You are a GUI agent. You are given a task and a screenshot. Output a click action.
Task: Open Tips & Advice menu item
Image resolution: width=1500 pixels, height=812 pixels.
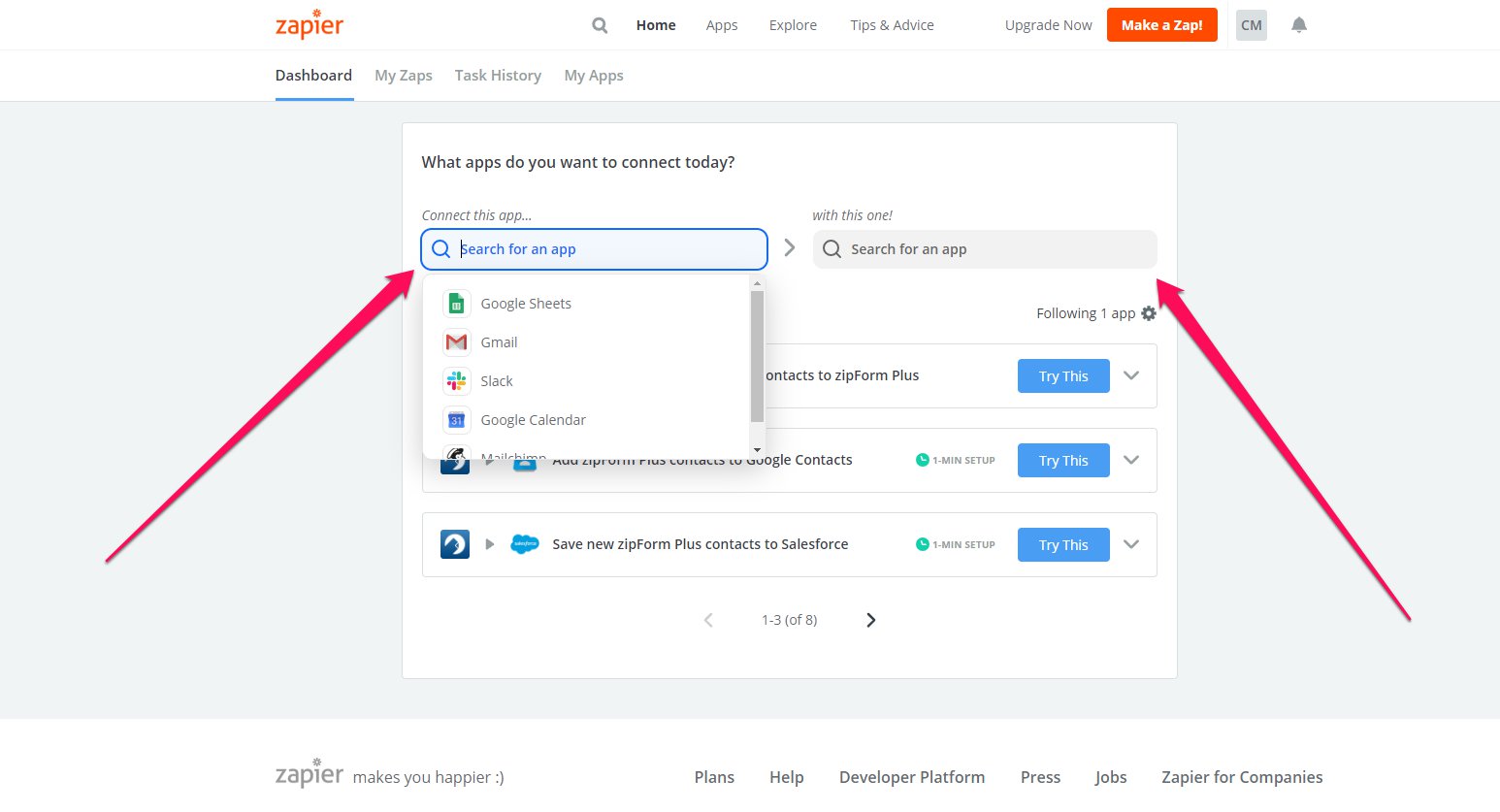(x=892, y=25)
